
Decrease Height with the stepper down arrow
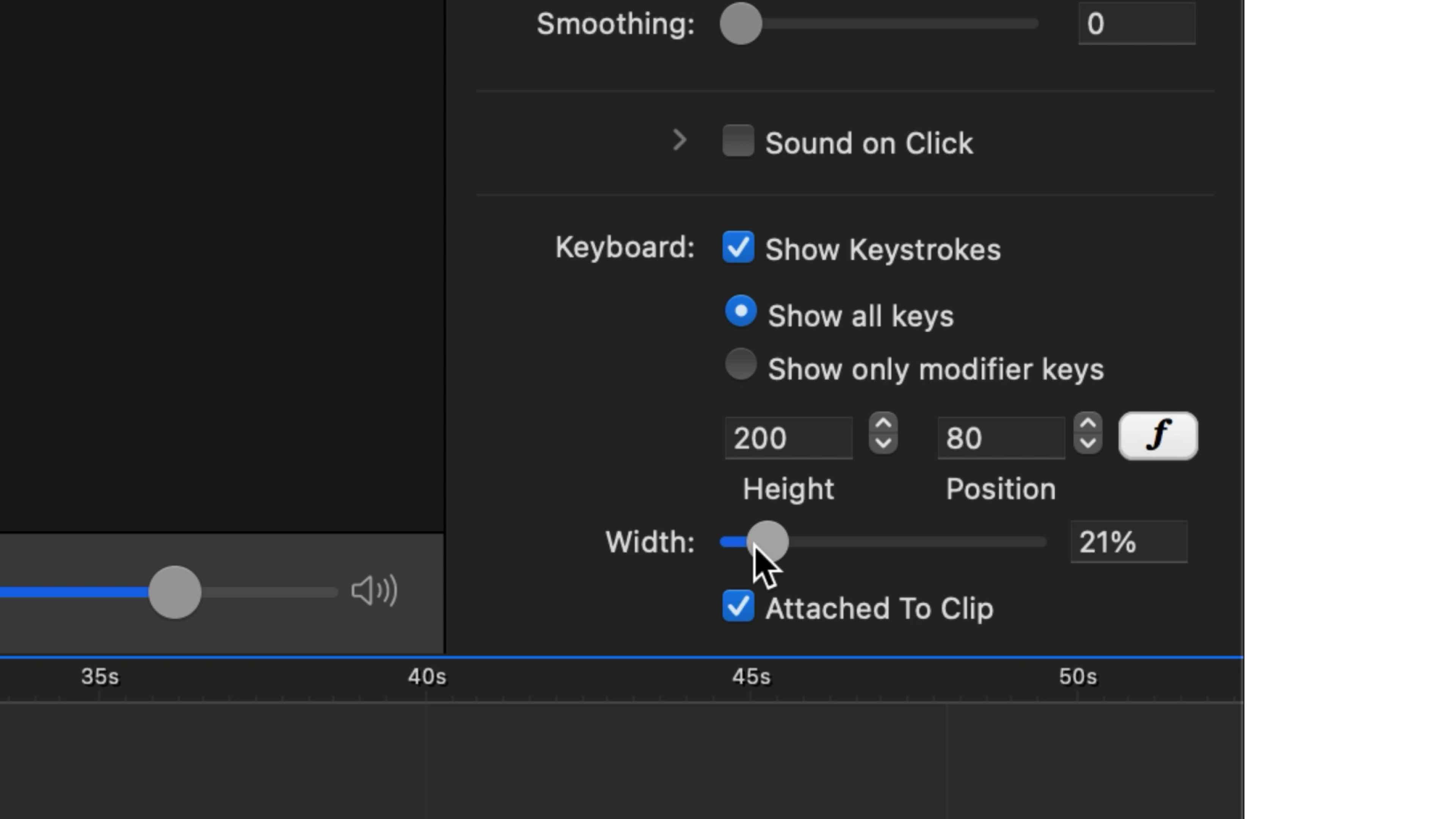coord(883,443)
